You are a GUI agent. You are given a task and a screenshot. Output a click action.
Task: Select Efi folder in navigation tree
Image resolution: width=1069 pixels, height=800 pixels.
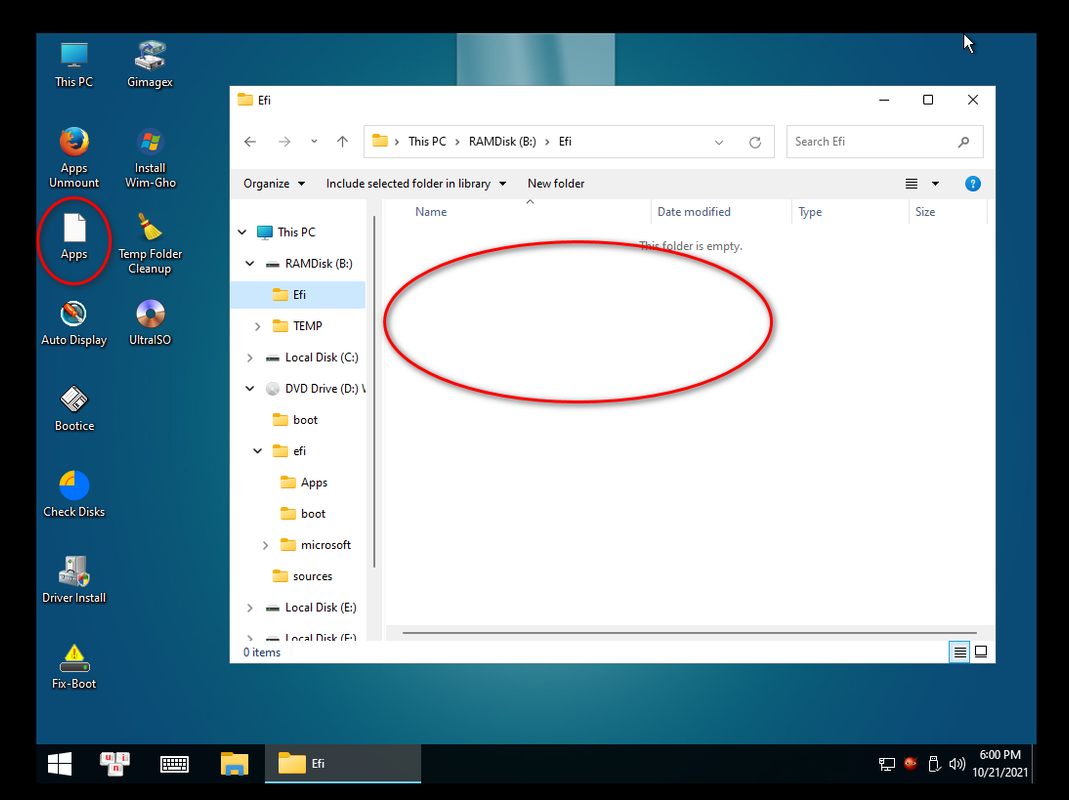click(x=299, y=295)
